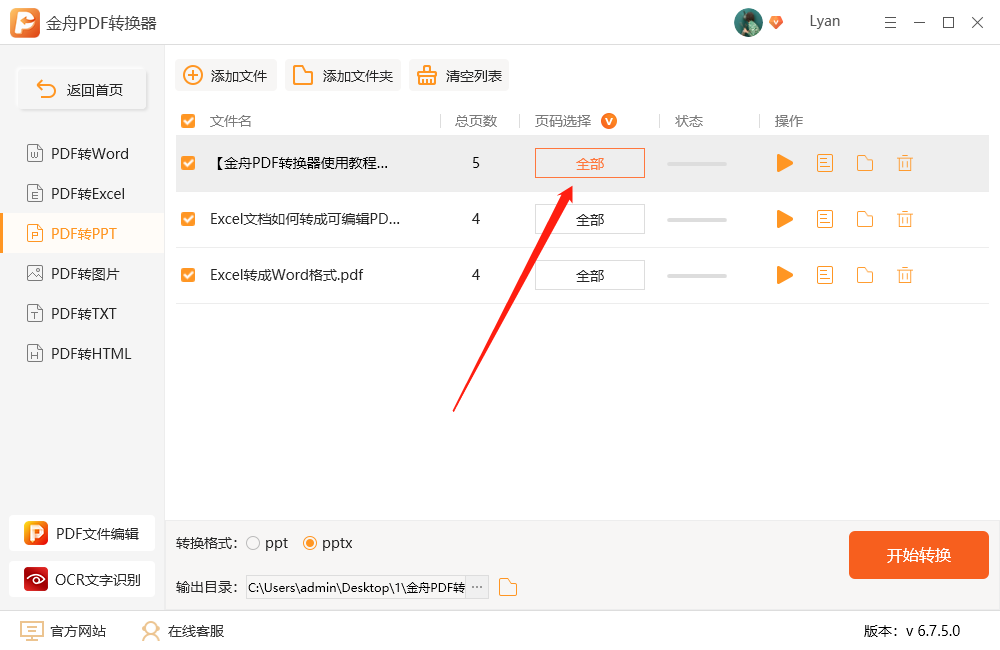Open OCR文字识别 tool
The height and width of the screenshot is (650, 1000).
point(82,579)
